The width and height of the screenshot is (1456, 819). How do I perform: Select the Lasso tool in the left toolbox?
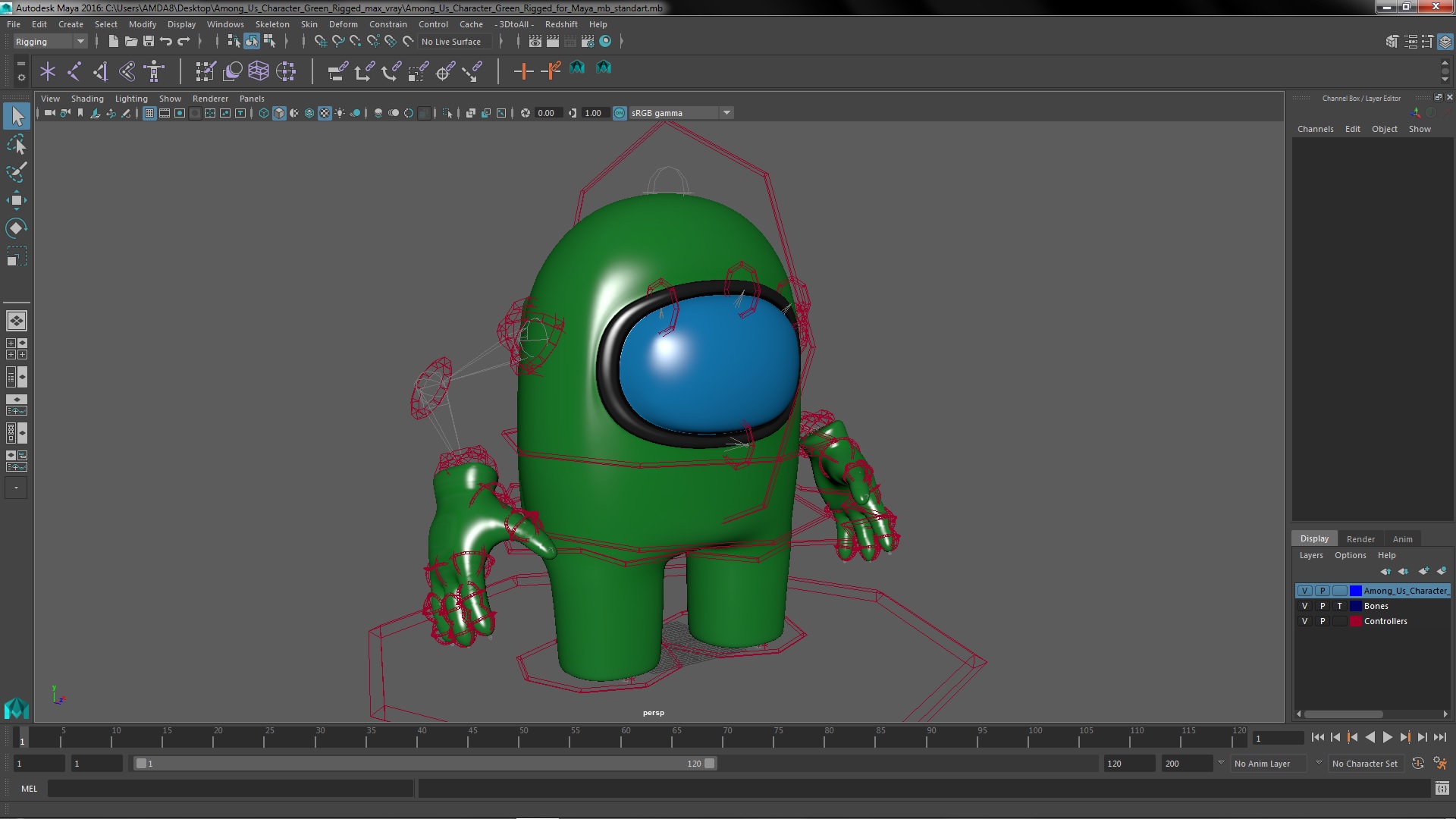point(17,144)
